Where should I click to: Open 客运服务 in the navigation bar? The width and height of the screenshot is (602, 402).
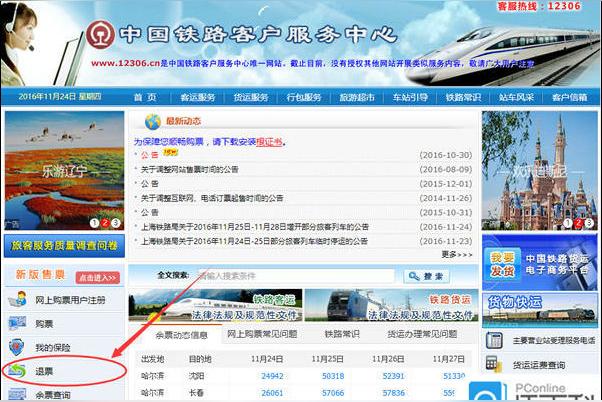click(197, 97)
